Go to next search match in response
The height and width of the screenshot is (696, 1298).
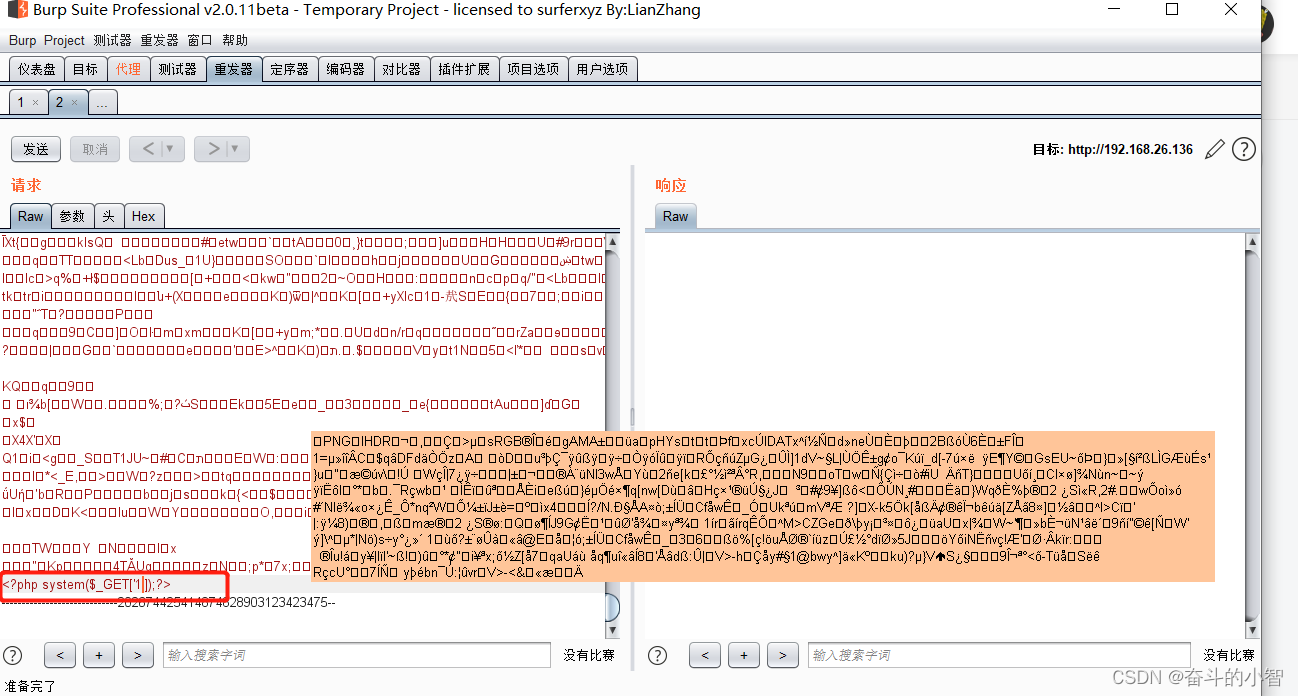coord(782,655)
